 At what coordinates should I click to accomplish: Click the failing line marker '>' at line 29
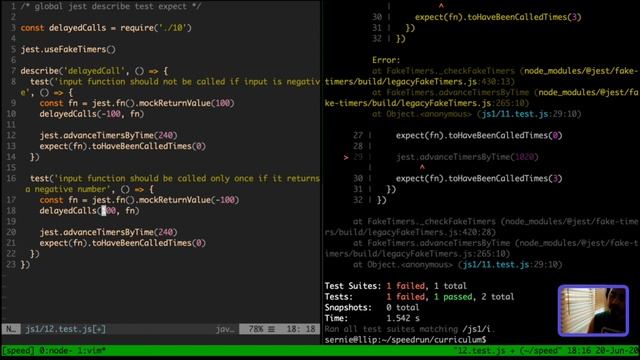pyautogui.click(x=346, y=157)
